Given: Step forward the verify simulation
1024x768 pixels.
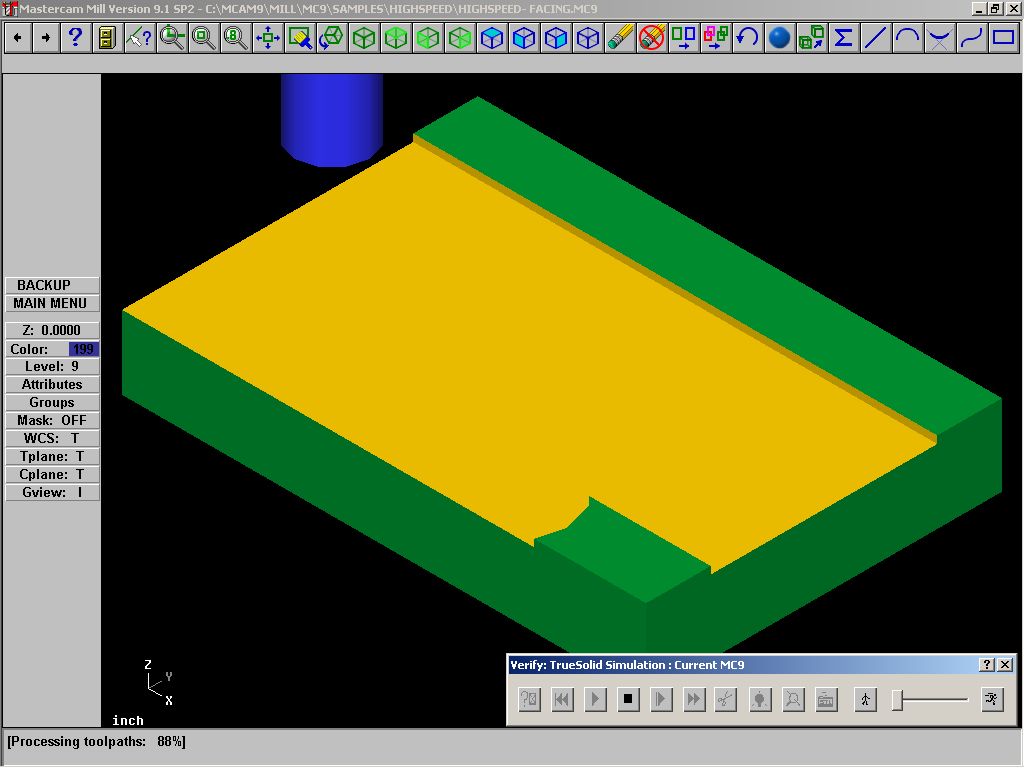Looking at the screenshot, I should pos(661,699).
